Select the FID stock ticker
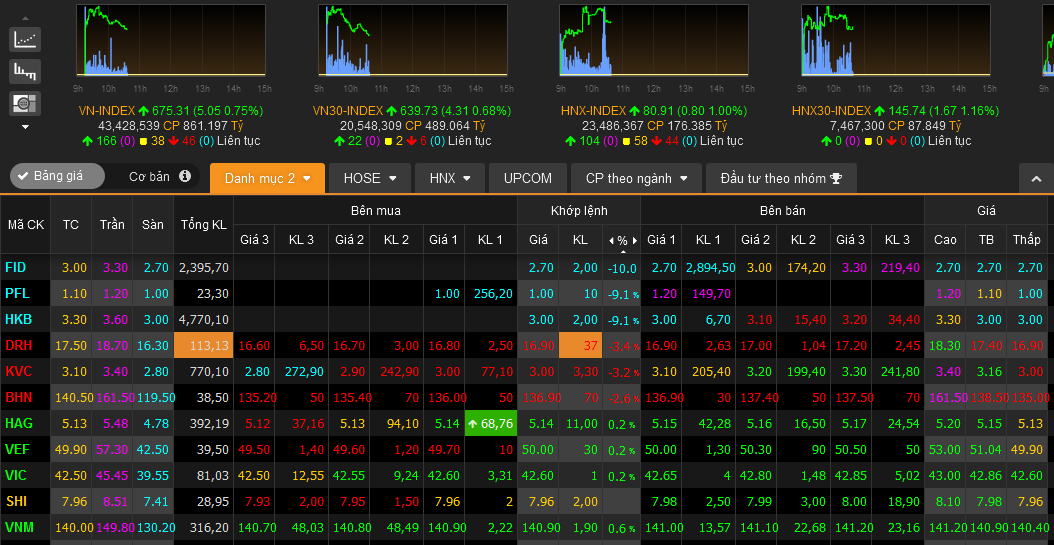The height and width of the screenshot is (545, 1054). coord(15,267)
